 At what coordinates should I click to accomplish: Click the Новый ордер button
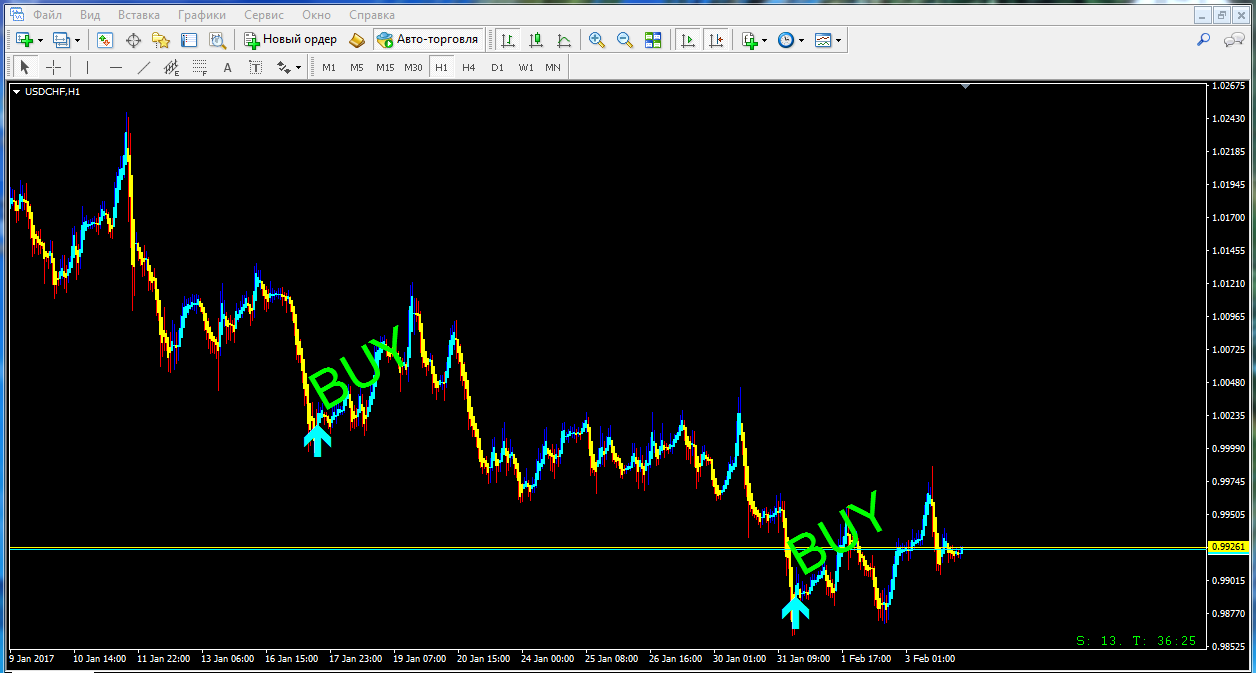point(291,40)
